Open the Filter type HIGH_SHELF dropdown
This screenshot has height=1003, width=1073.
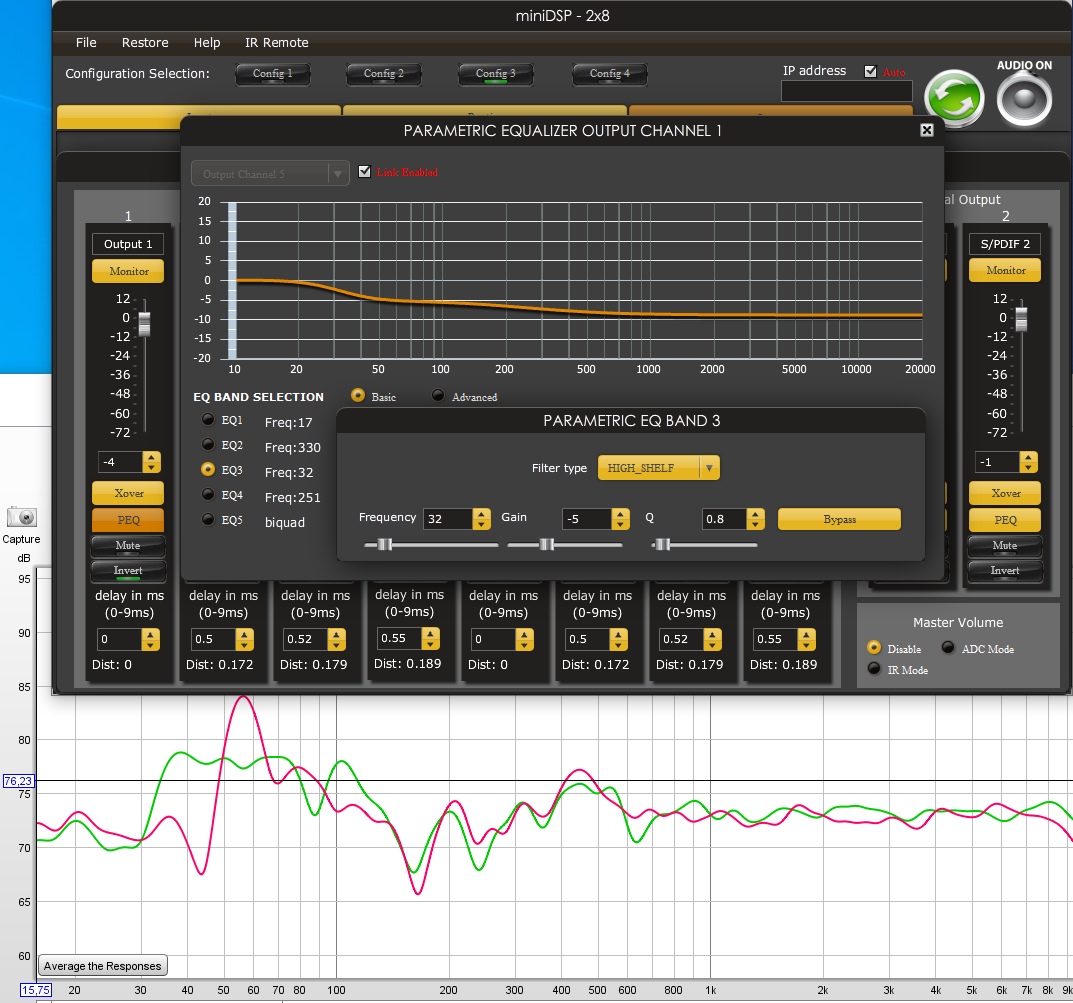coord(658,468)
